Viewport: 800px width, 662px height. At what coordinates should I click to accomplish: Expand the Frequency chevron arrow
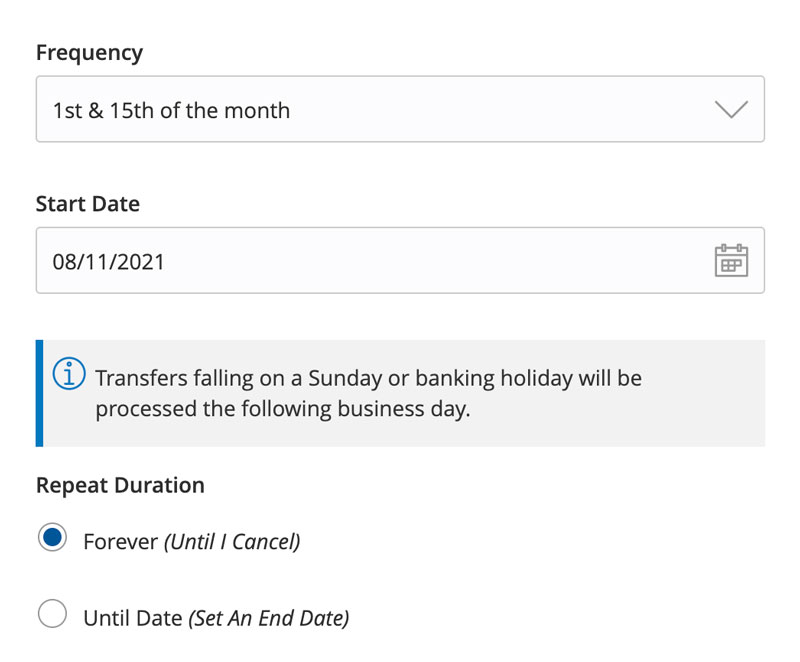(x=732, y=109)
